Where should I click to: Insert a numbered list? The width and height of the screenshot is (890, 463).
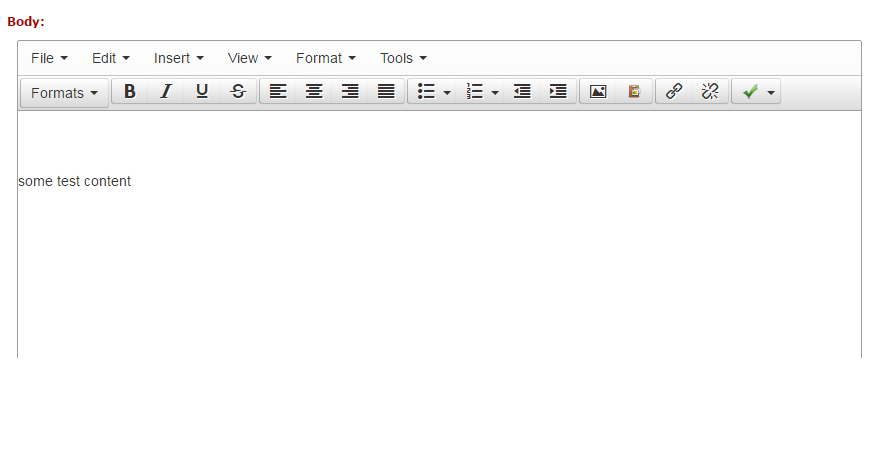pyautogui.click(x=474, y=91)
